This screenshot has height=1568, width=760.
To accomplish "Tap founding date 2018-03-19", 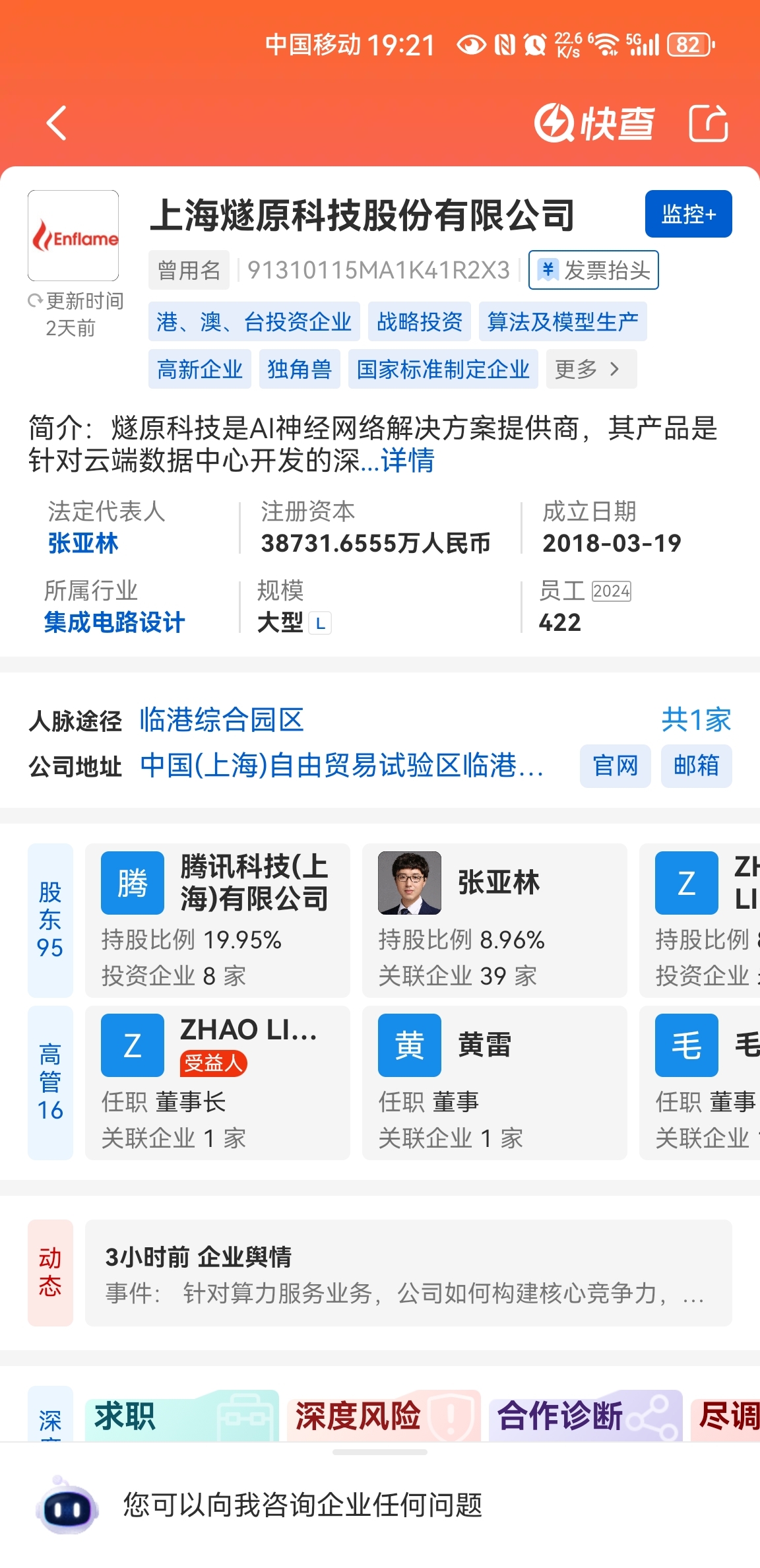I will (x=612, y=543).
